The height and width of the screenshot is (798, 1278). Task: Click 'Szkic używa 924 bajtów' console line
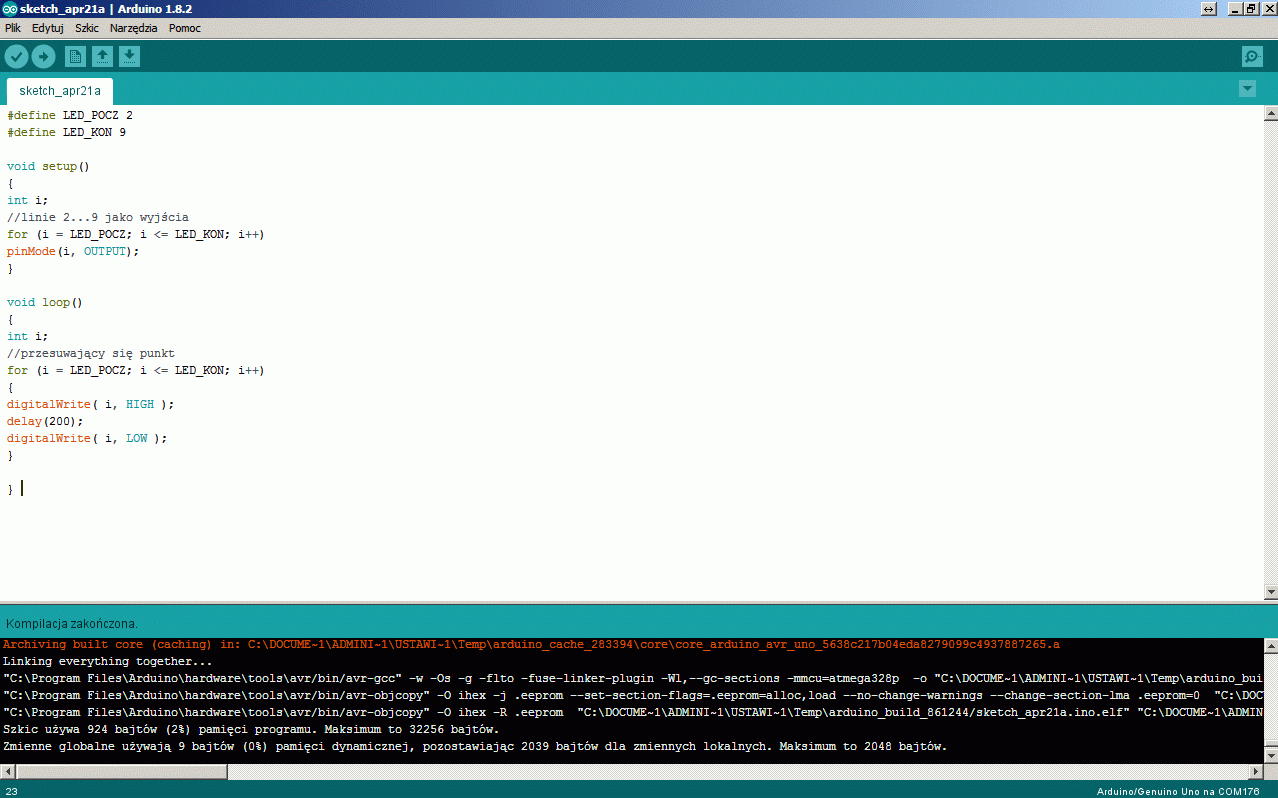point(250,729)
